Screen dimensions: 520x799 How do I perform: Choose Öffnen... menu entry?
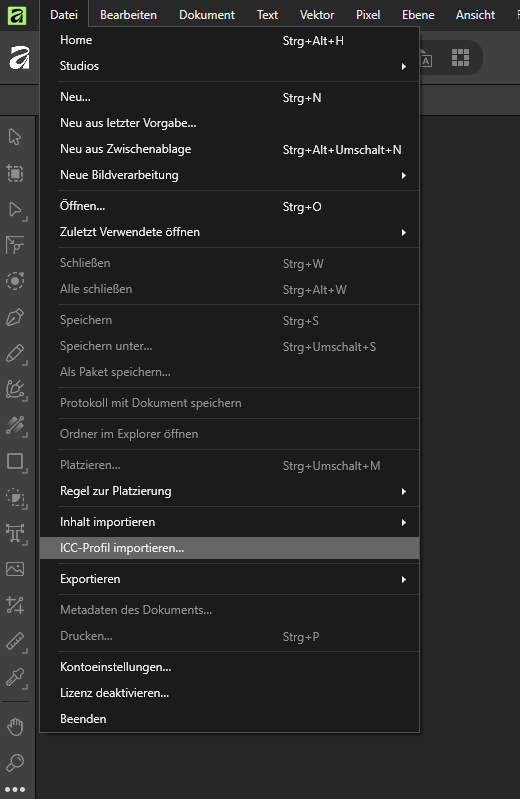[x=229, y=206]
